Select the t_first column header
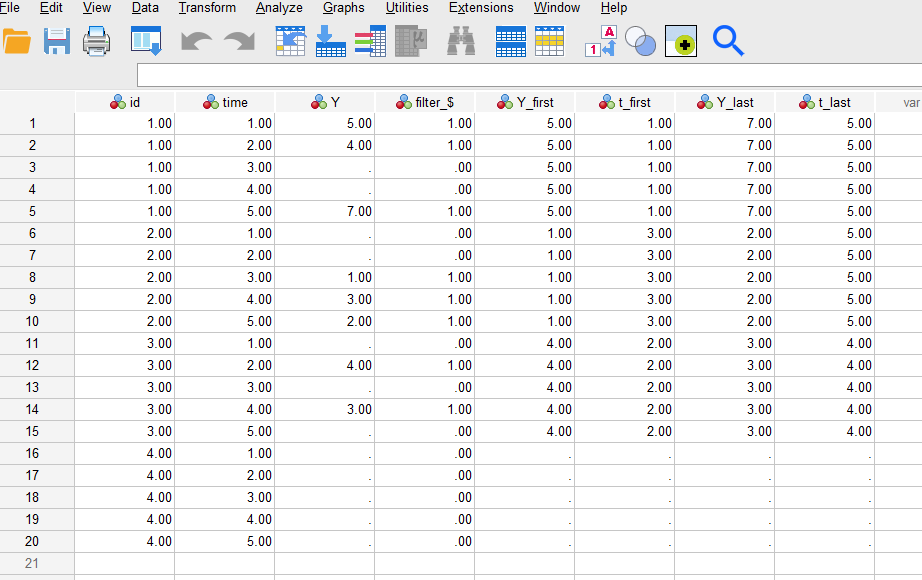Screen dimensions: 922x580 point(624,102)
